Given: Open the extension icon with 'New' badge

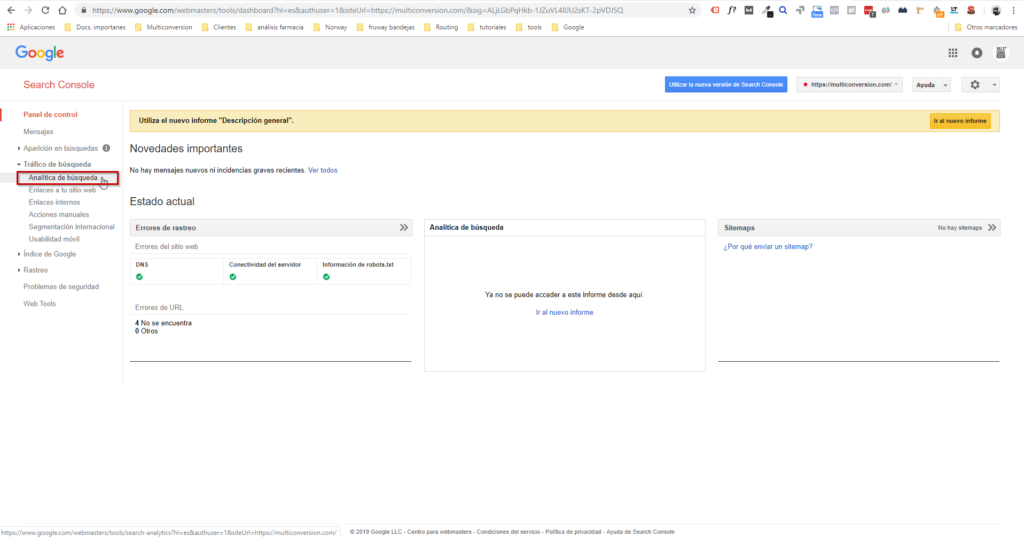Looking at the screenshot, I should [817, 11].
